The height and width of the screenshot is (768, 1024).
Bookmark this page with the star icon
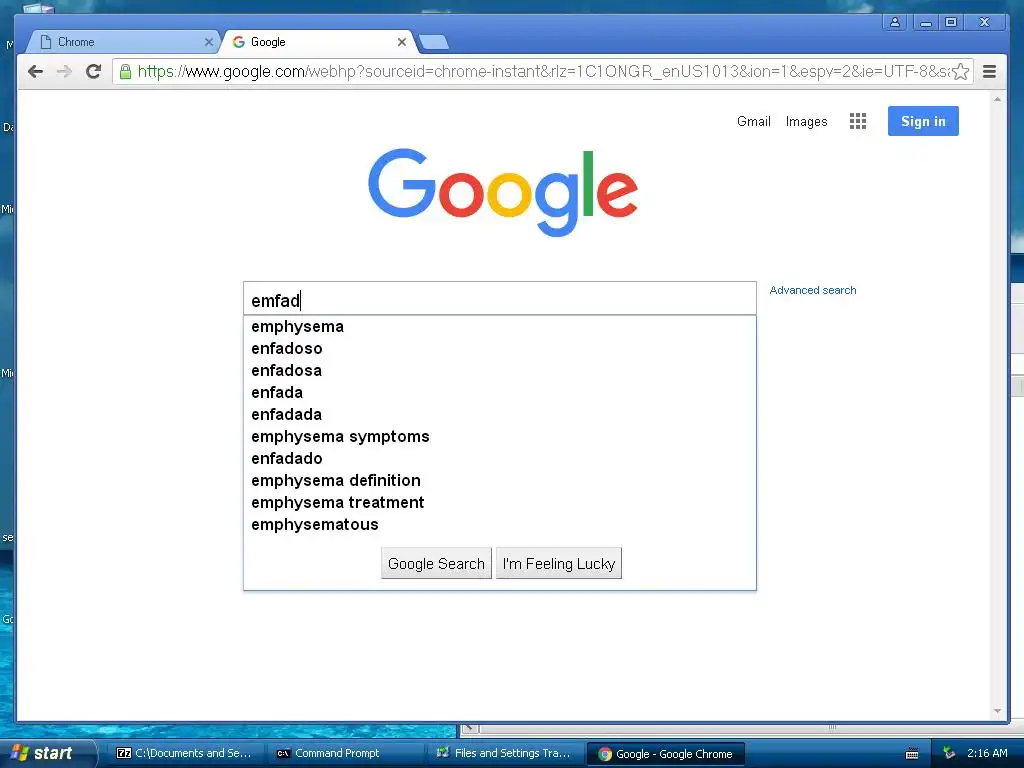(x=960, y=71)
